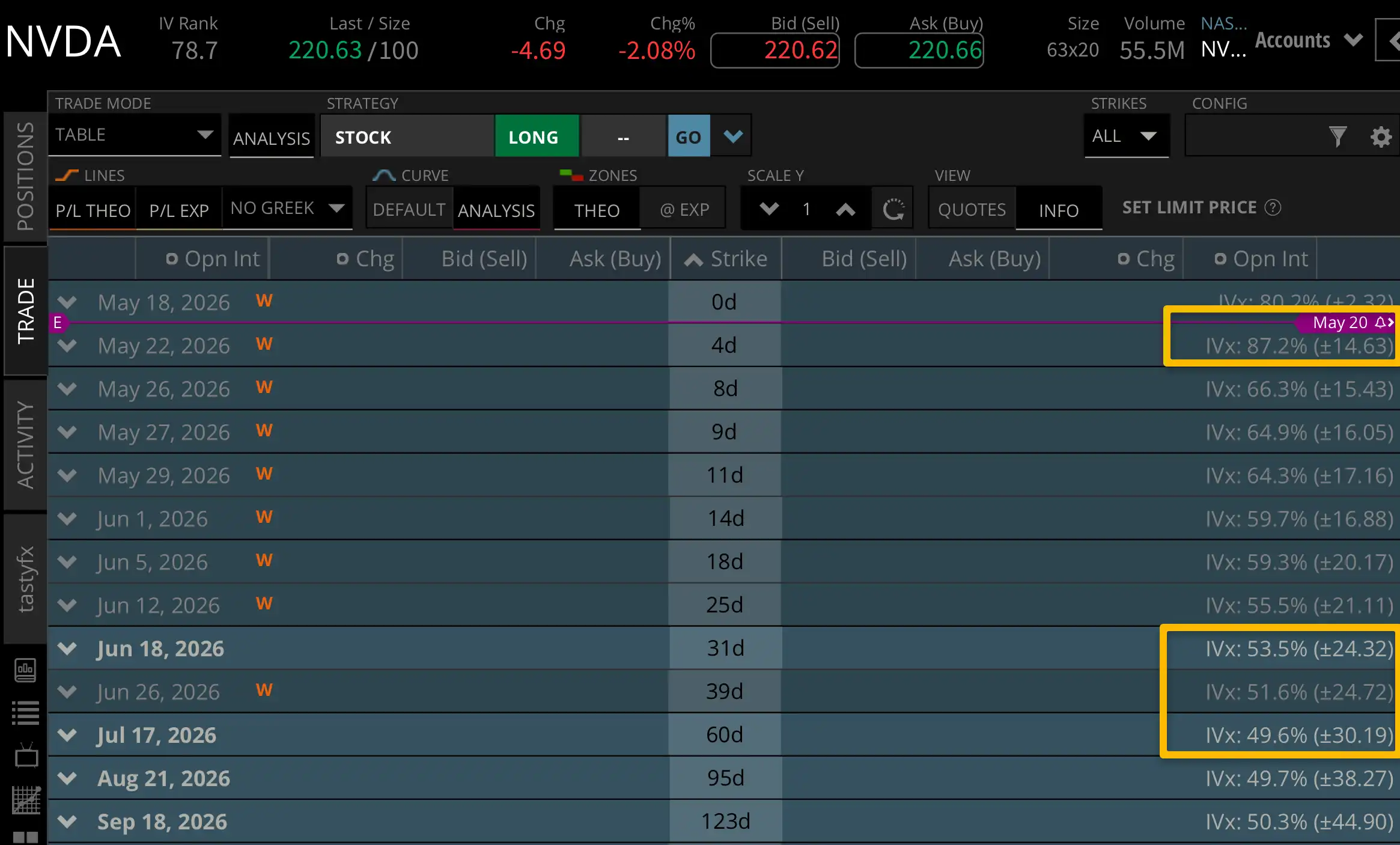Click the Volume 55.5M value

pos(1152,50)
